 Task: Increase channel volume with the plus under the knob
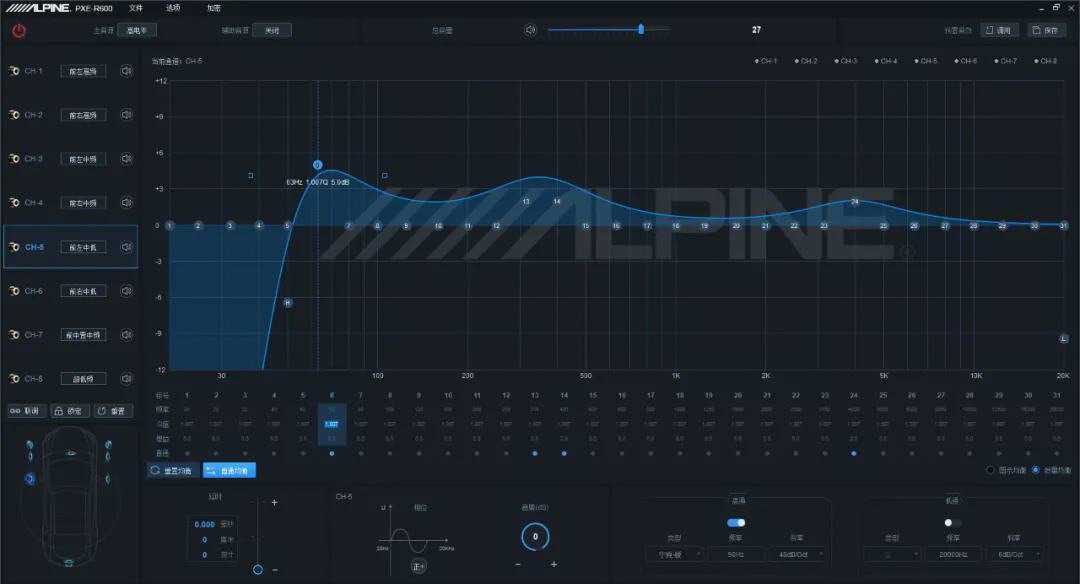coord(554,564)
